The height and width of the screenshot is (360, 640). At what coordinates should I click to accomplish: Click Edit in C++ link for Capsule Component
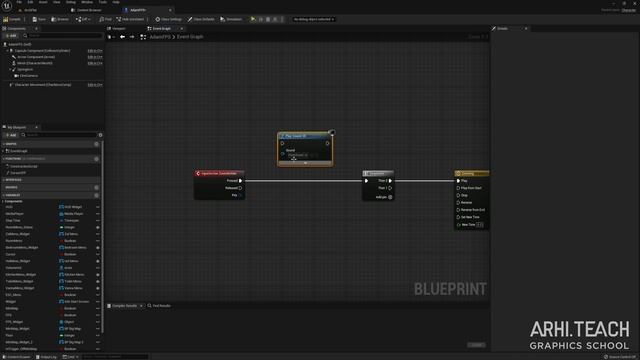pyautogui.click(x=95, y=51)
